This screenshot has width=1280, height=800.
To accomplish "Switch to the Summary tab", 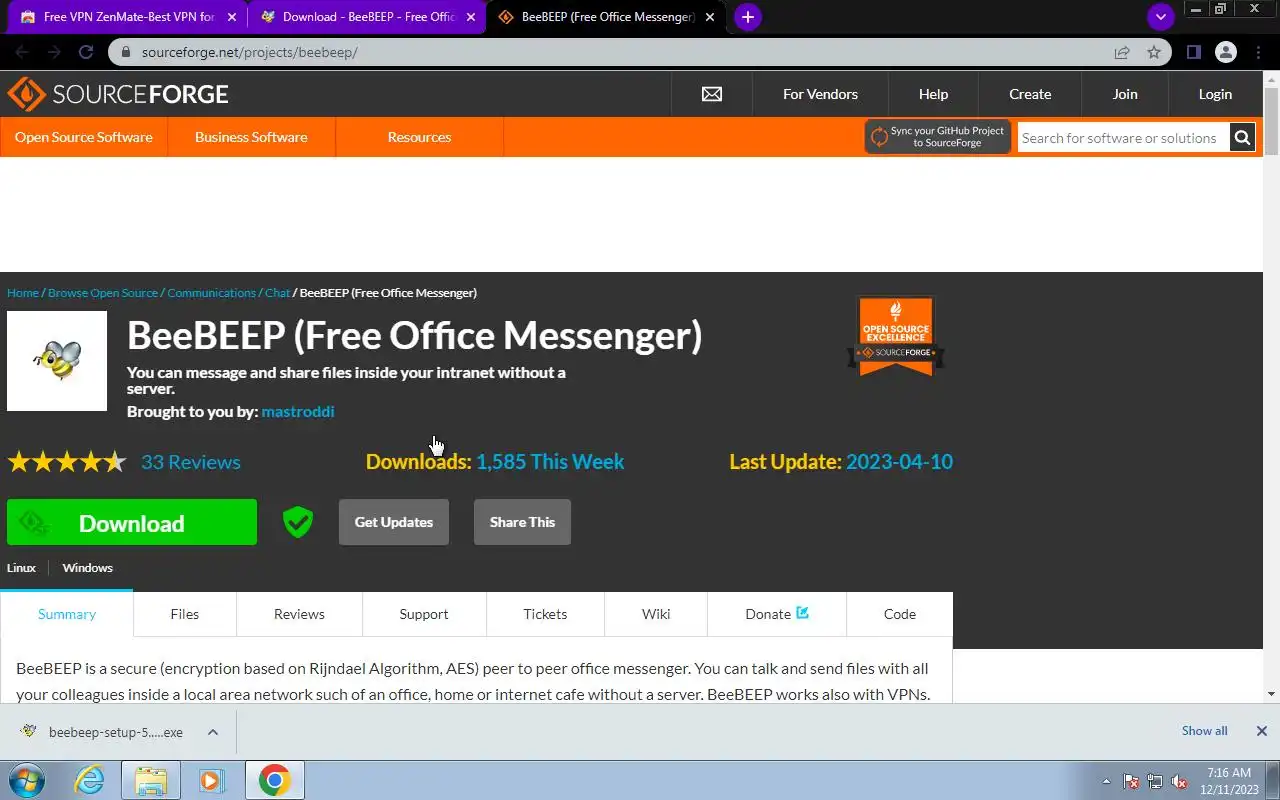I will click(67, 614).
